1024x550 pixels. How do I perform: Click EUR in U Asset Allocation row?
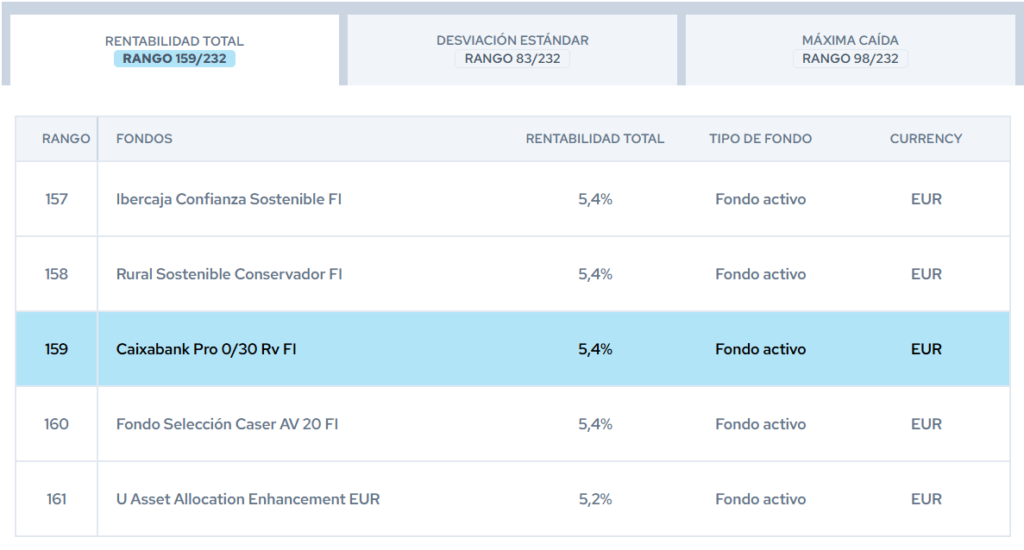pyautogui.click(x=926, y=499)
